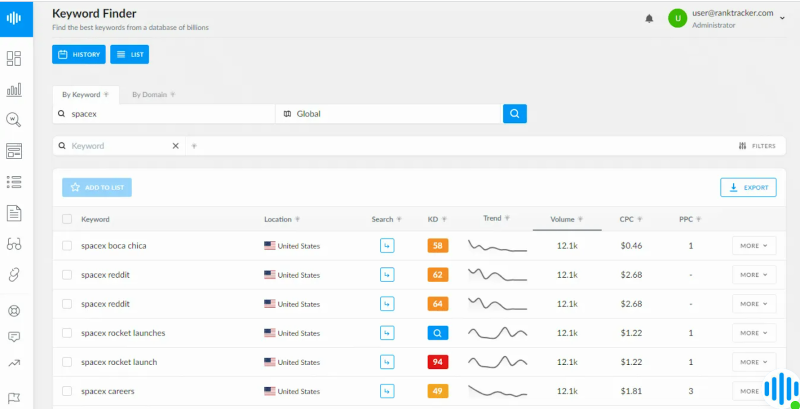Click the LIST button

[x=130, y=55]
